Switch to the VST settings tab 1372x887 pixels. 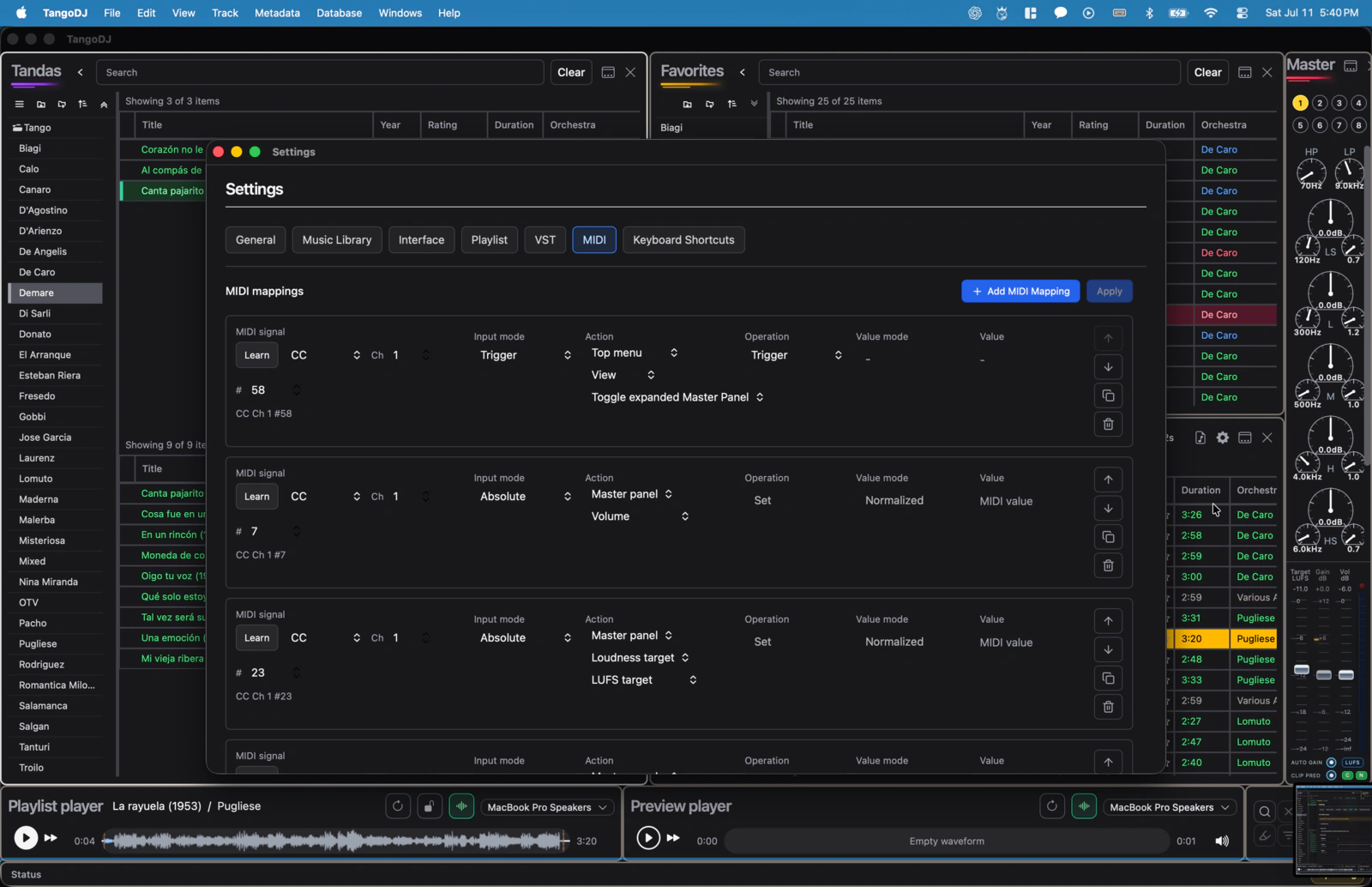coord(545,240)
